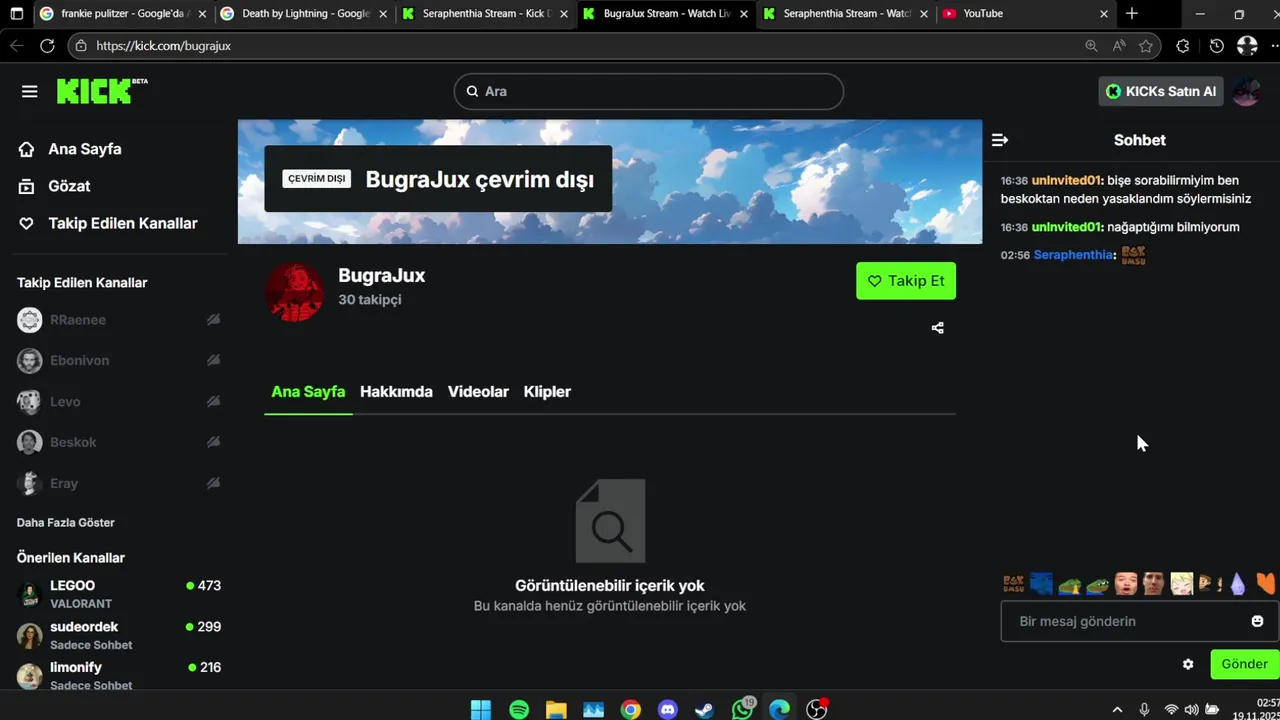Open the emoji picker in message box

(x=1257, y=621)
